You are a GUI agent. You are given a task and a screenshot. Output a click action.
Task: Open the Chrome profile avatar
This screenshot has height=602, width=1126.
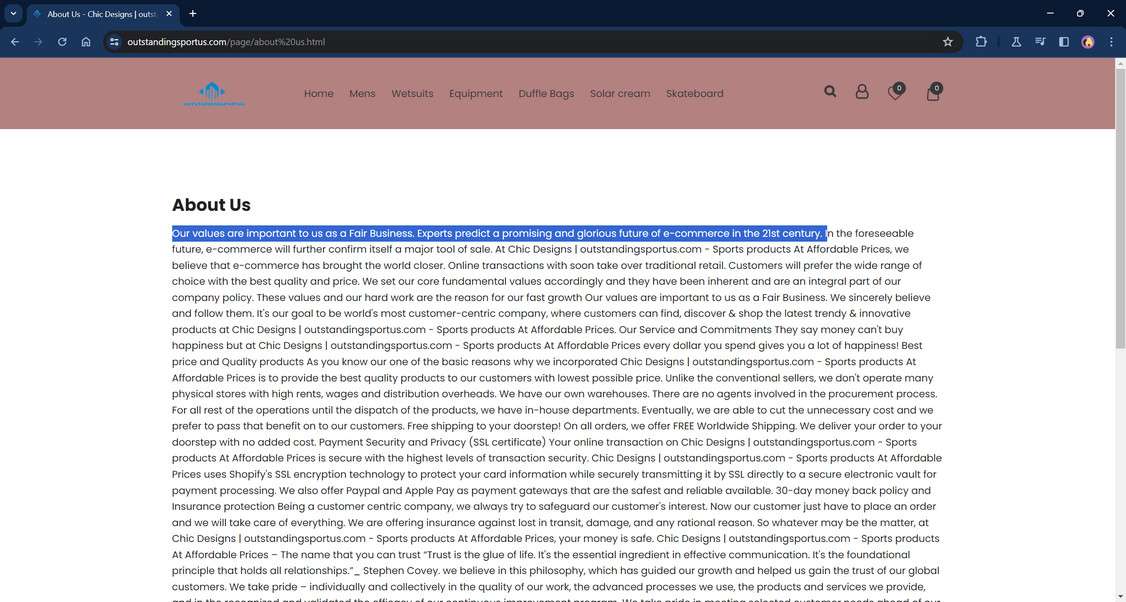1088,42
